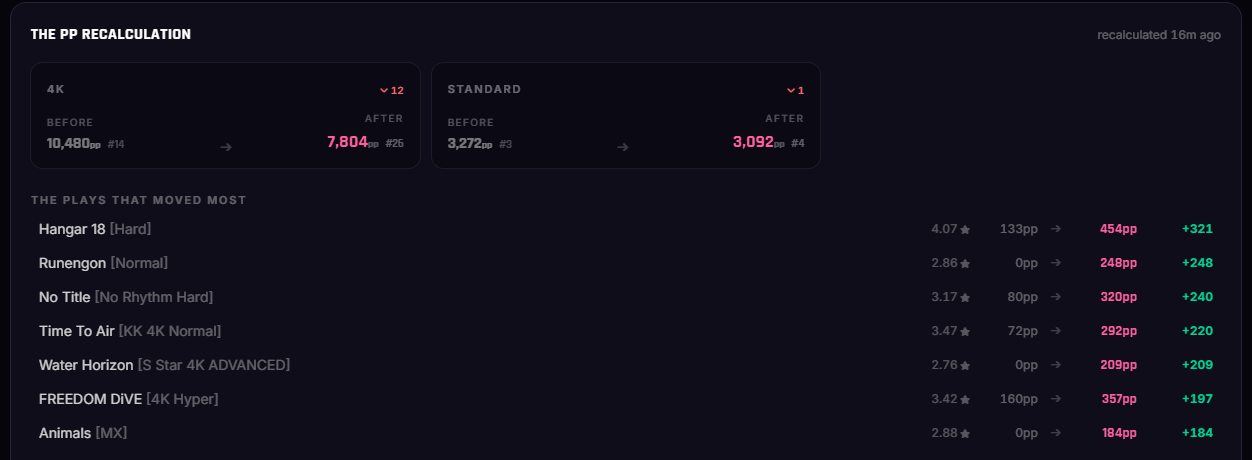Open the 4K mode recalculation card
The width and height of the screenshot is (1252, 460).
[226, 116]
